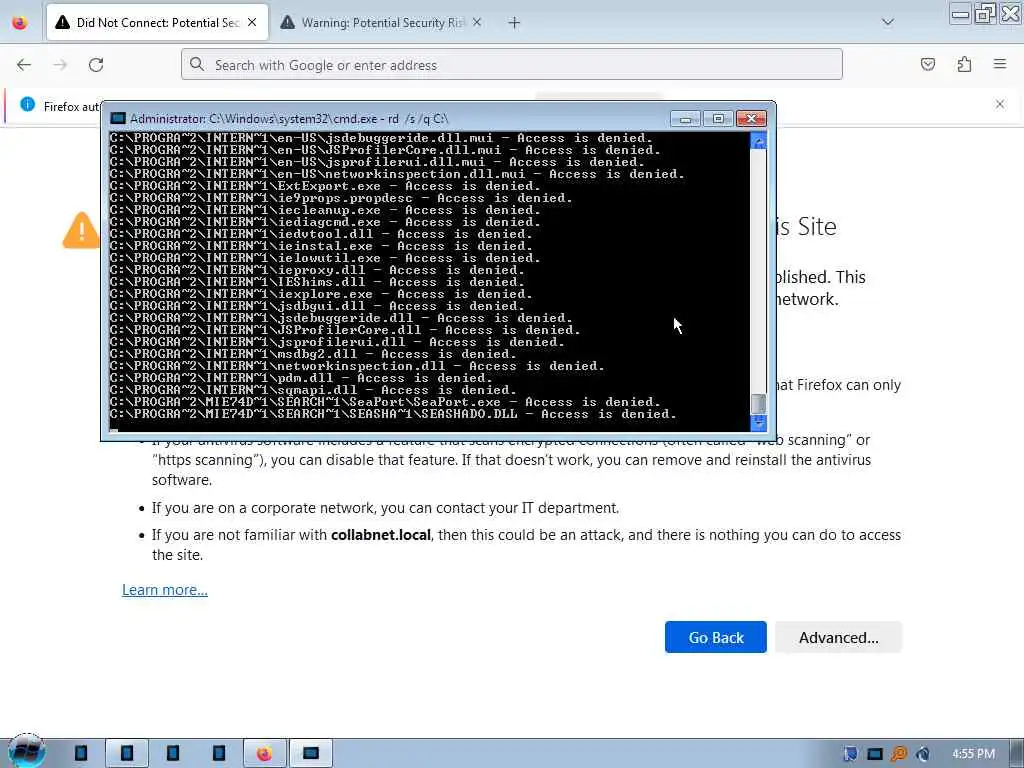
Task: Restore down the Firefox window
Action: 985,13
